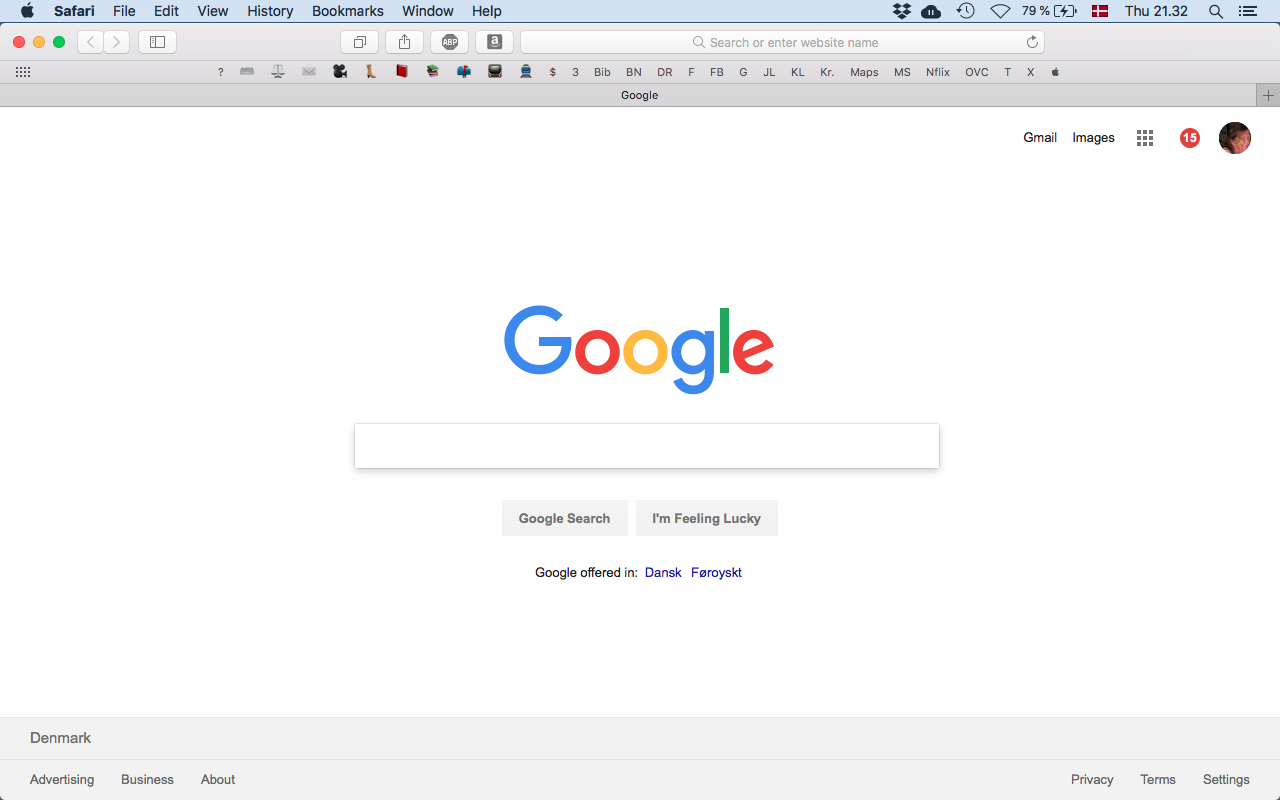
Task: Open the mailbox bookmark
Action: pos(464,72)
